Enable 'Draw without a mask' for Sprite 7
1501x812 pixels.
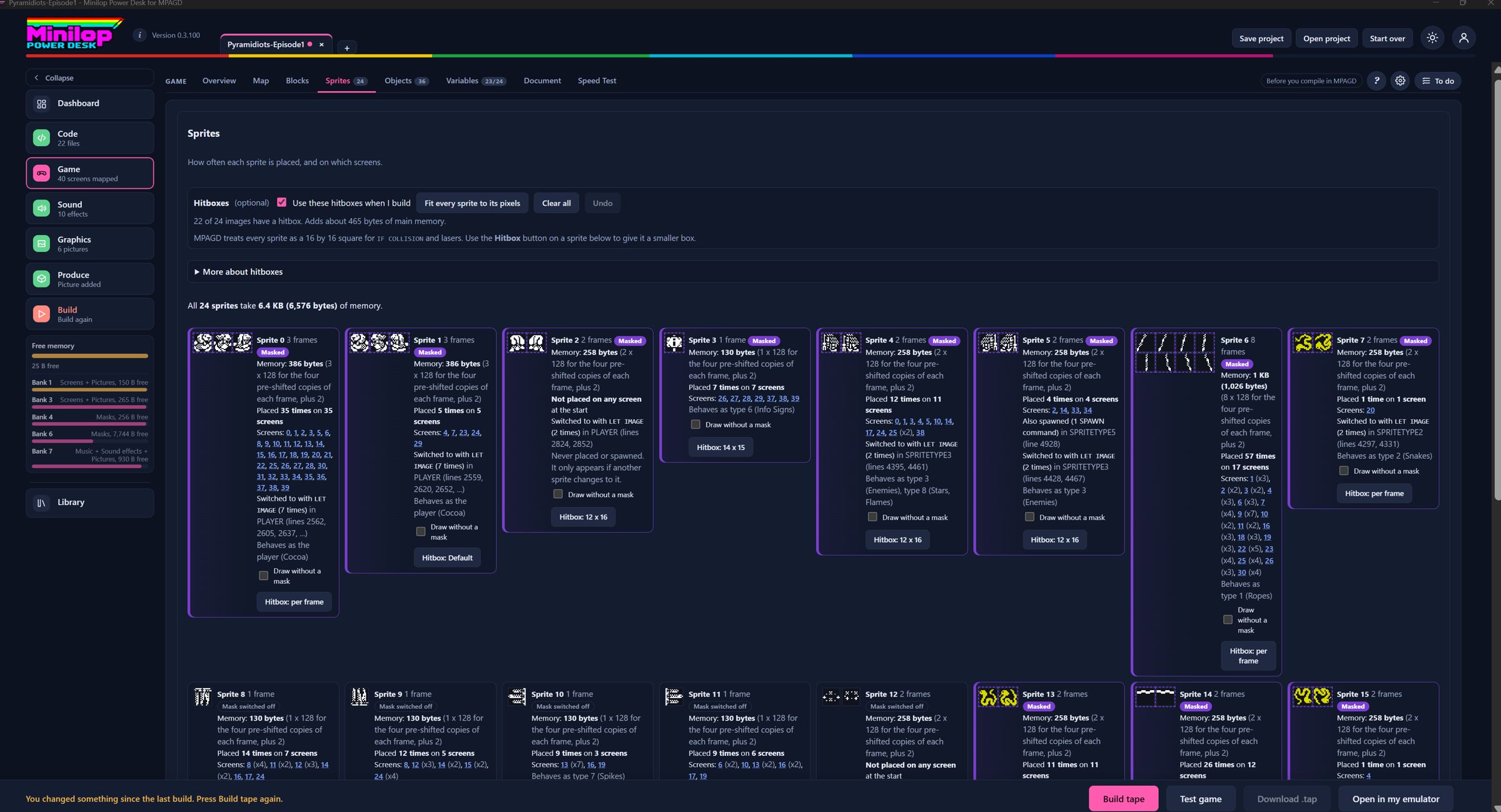coord(1343,471)
